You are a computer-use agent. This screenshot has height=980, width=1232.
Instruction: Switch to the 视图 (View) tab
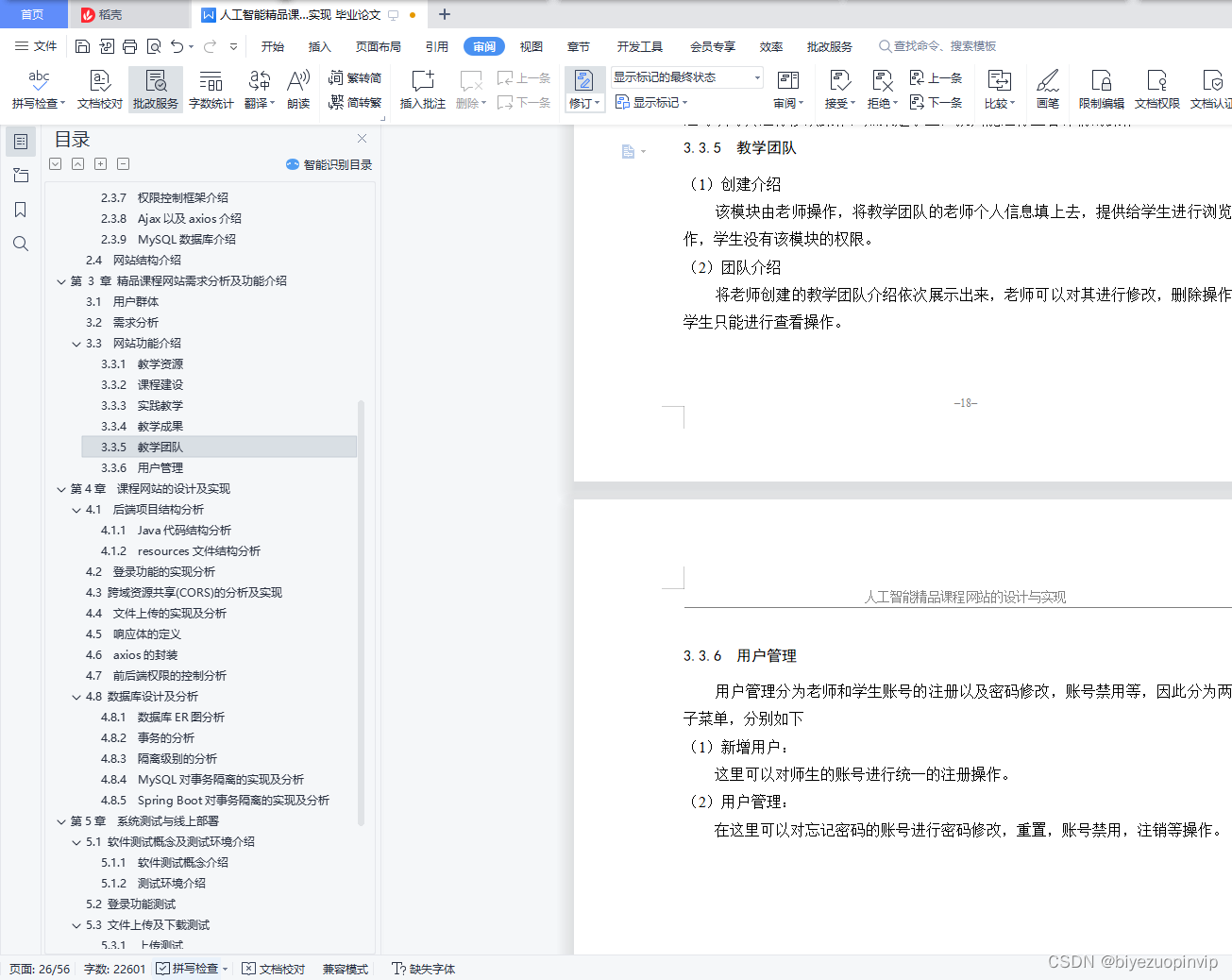tap(532, 46)
